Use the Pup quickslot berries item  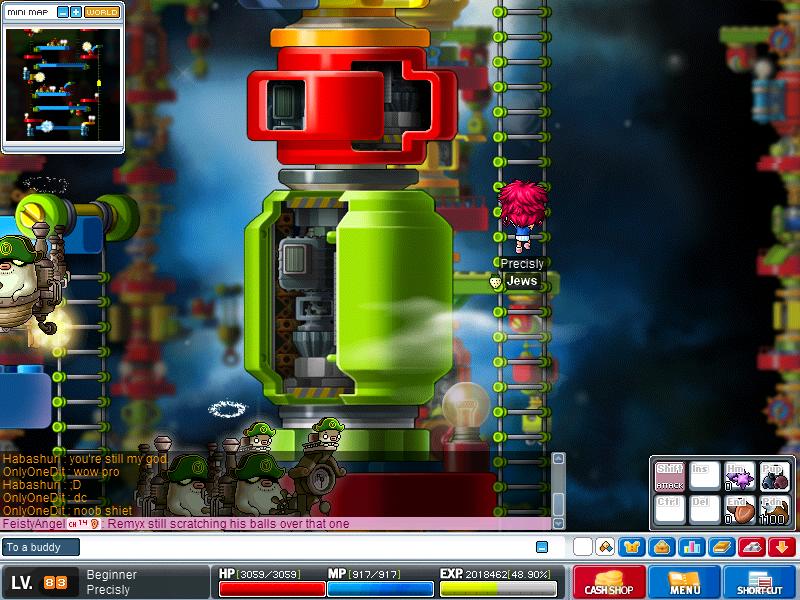coord(774,477)
